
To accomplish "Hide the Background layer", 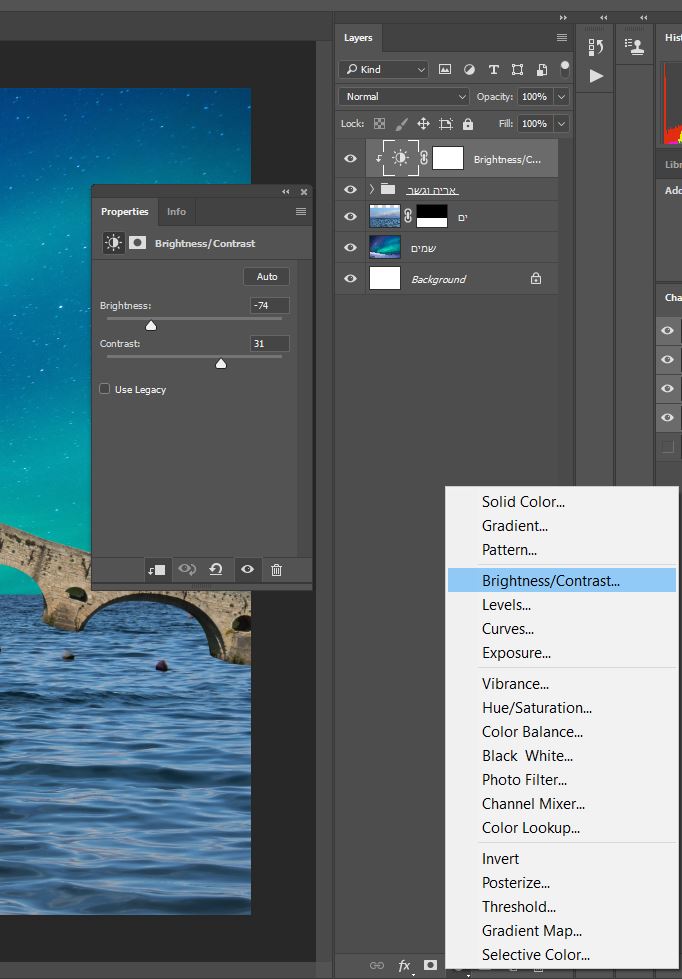I will [x=350, y=279].
